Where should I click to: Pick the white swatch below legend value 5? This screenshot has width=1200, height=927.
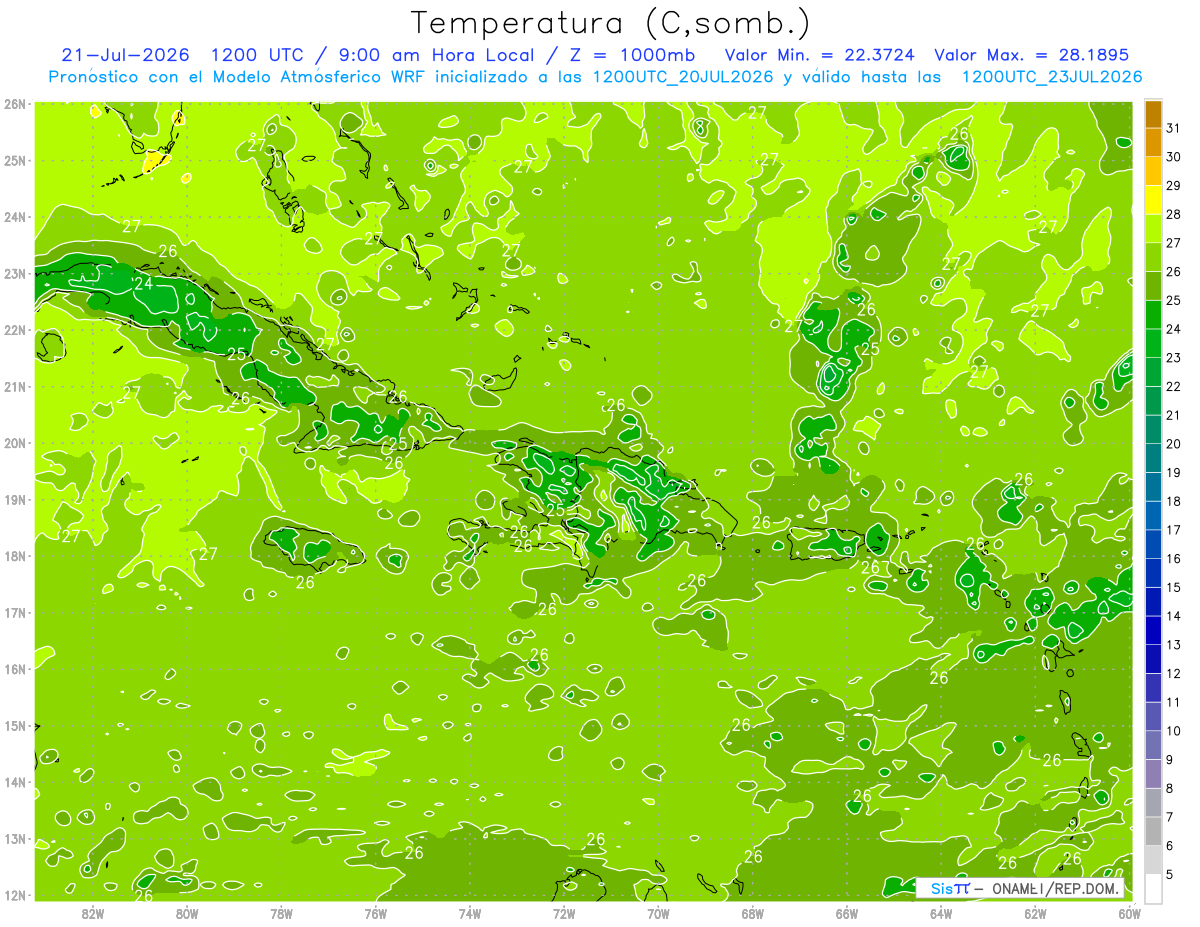[1153, 888]
